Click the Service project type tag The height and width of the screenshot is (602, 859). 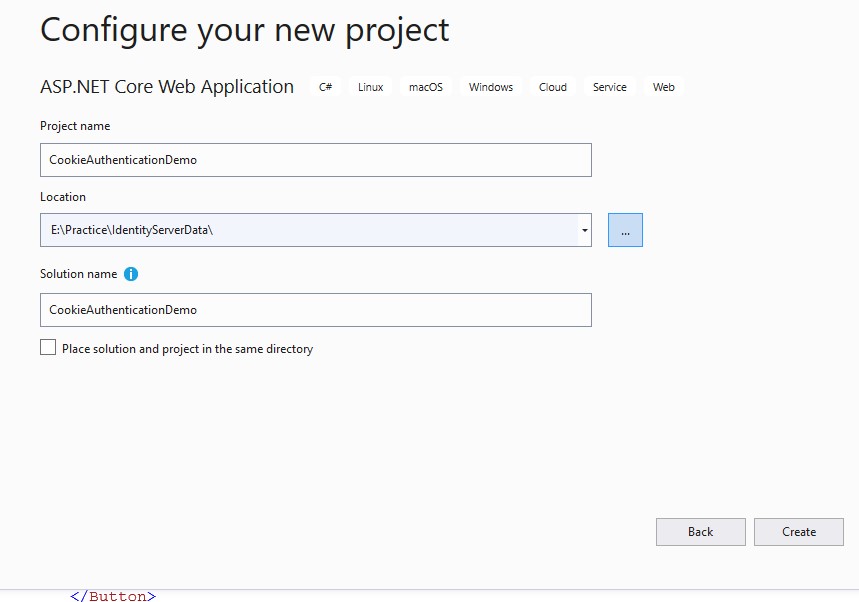point(610,87)
